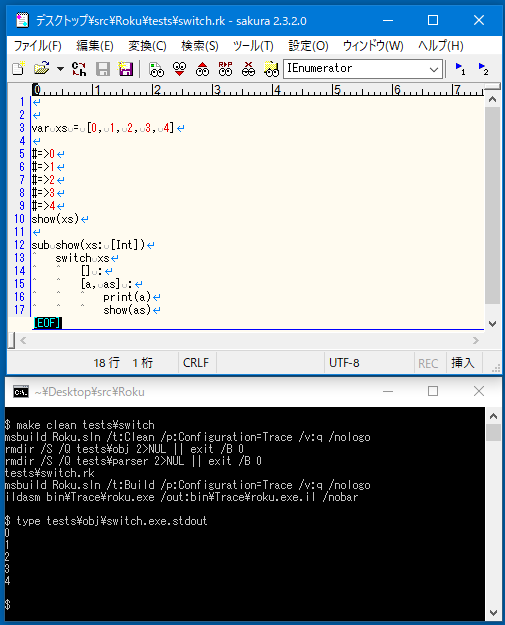Open the ファイル(F) menu
Viewport: 505px width, 625px height.
coord(38,46)
